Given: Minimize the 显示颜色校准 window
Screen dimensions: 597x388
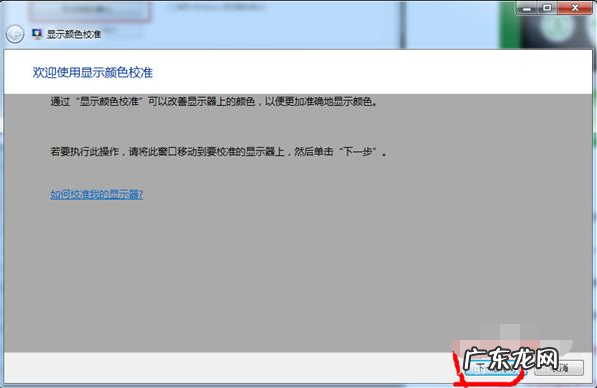Looking at the screenshot, I should (527, 8).
